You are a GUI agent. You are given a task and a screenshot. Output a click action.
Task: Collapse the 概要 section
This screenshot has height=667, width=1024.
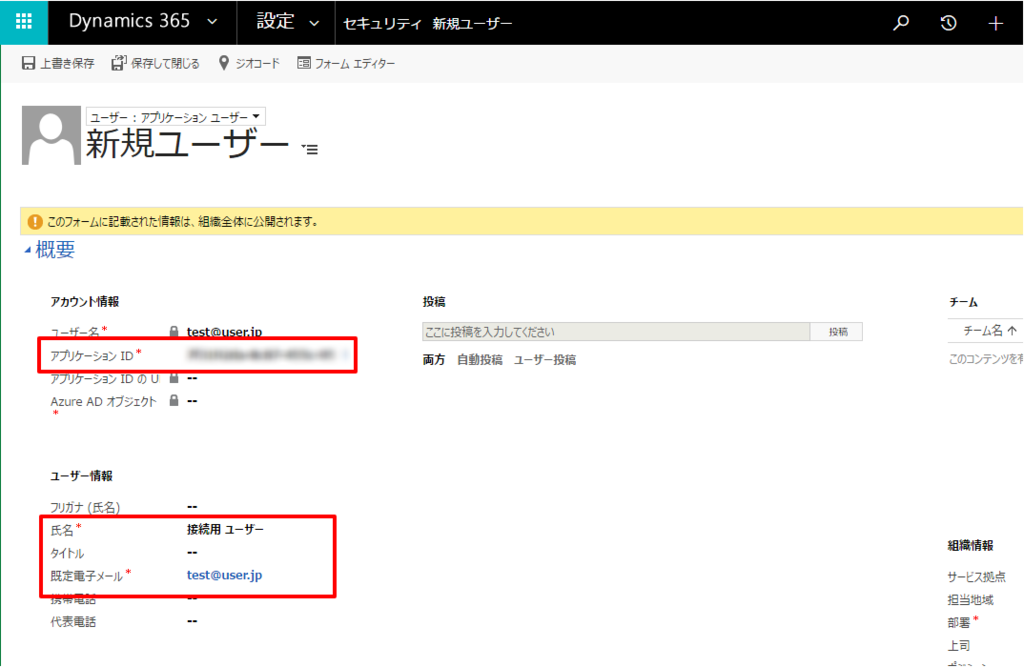tap(28, 250)
